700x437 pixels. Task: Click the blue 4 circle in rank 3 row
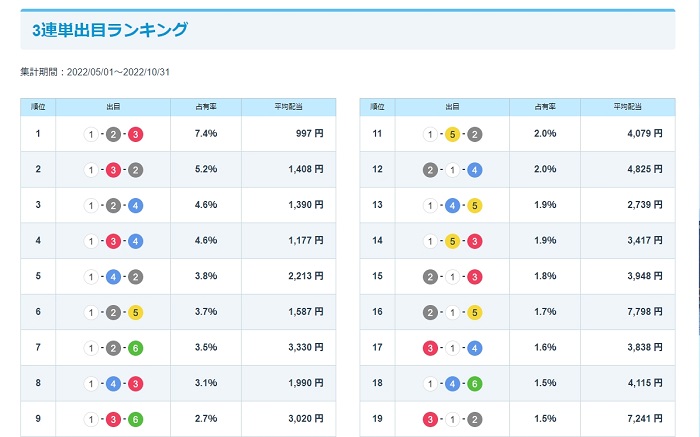[x=135, y=205]
